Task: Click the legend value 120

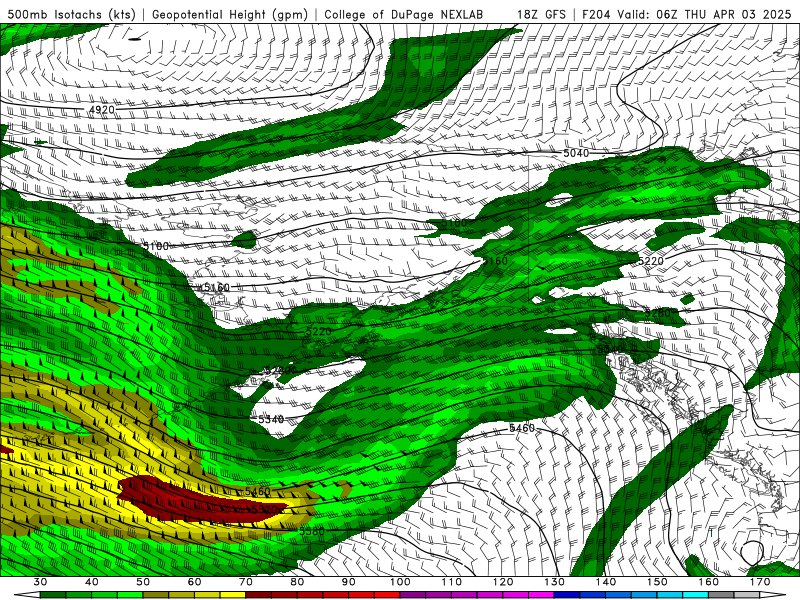Action: point(503,582)
